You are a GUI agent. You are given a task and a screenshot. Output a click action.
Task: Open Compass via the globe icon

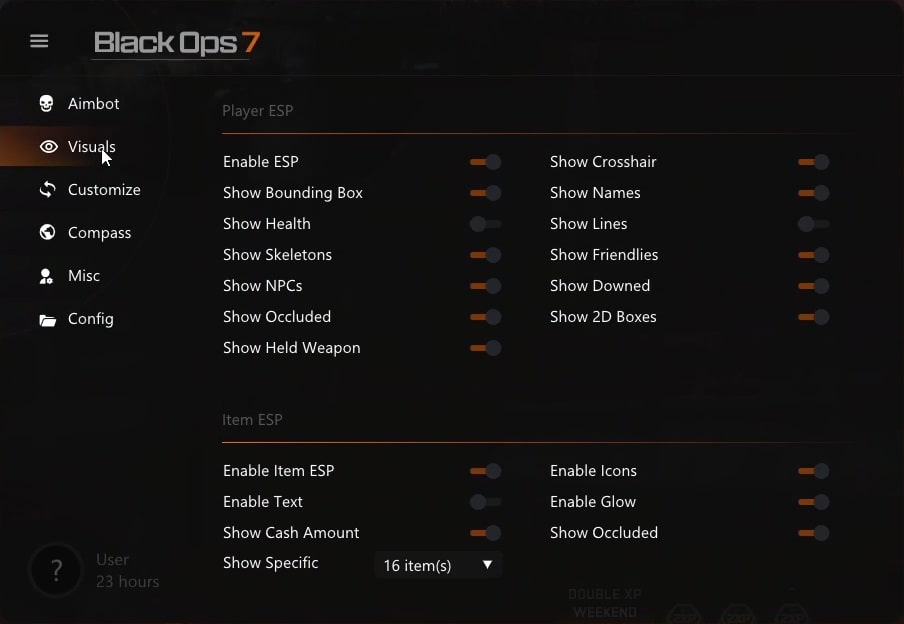tap(46, 232)
